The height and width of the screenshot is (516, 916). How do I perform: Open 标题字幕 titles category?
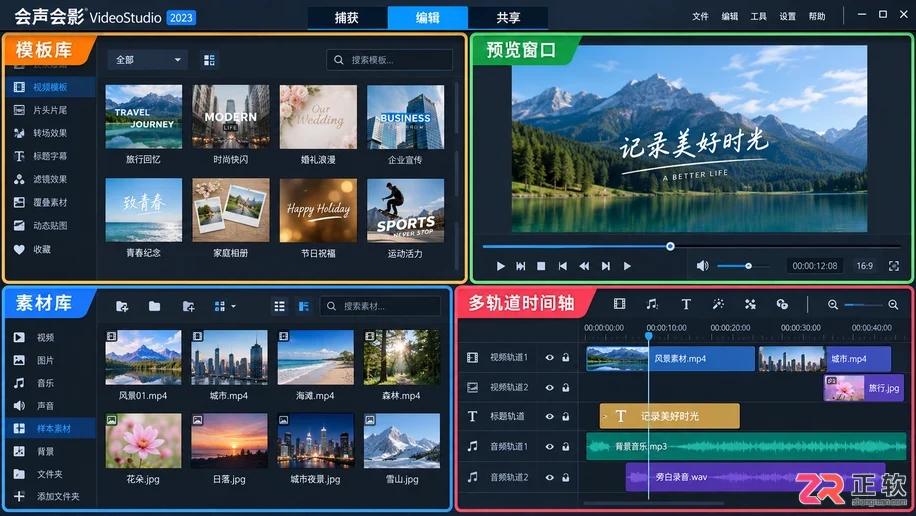pos(50,156)
